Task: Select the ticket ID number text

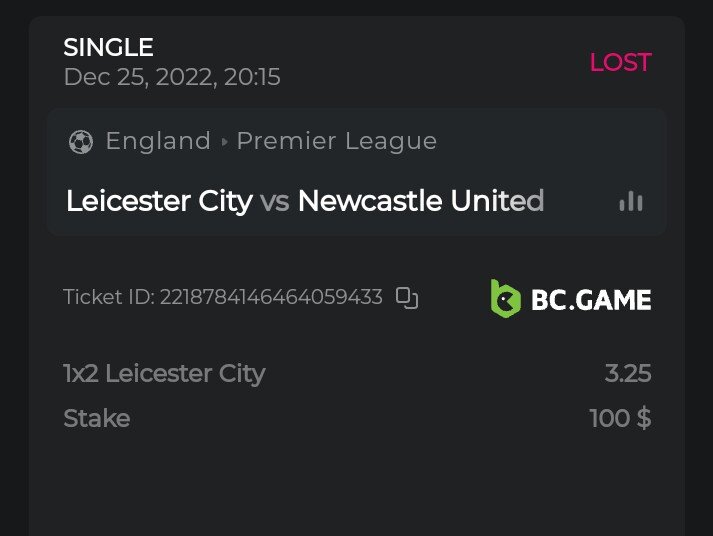Action: pyautogui.click(x=271, y=297)
